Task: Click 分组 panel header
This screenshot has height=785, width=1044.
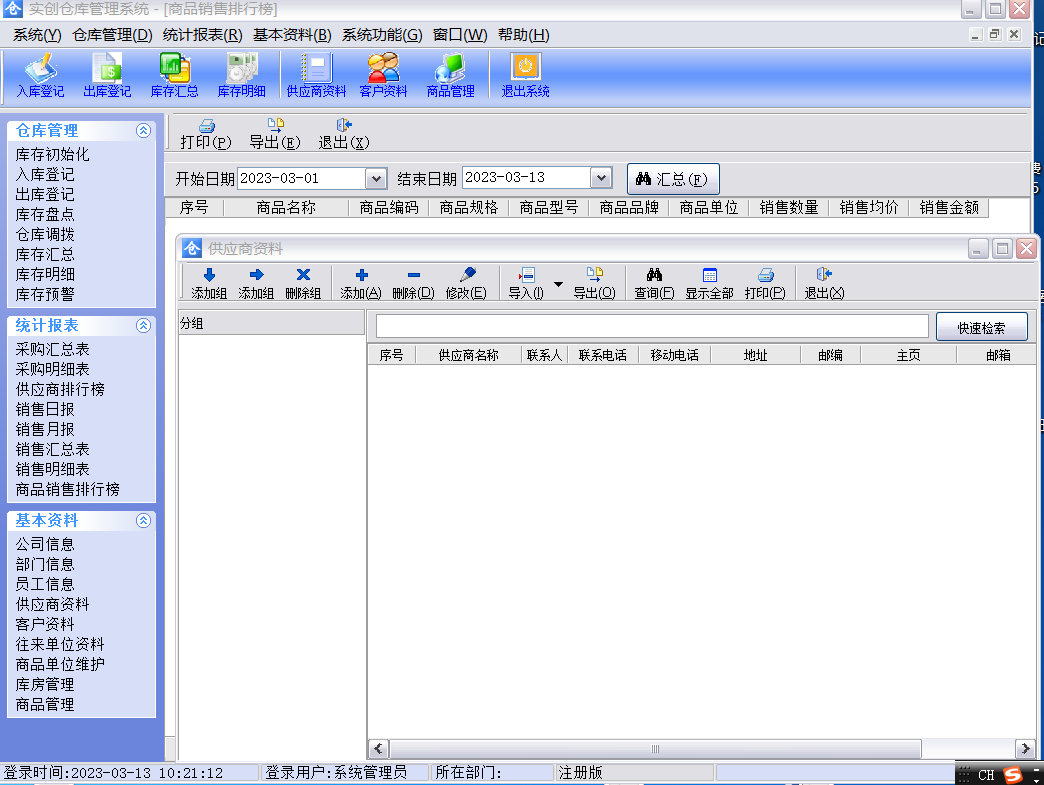Action: pyautogui.click(x=272, y=324)
